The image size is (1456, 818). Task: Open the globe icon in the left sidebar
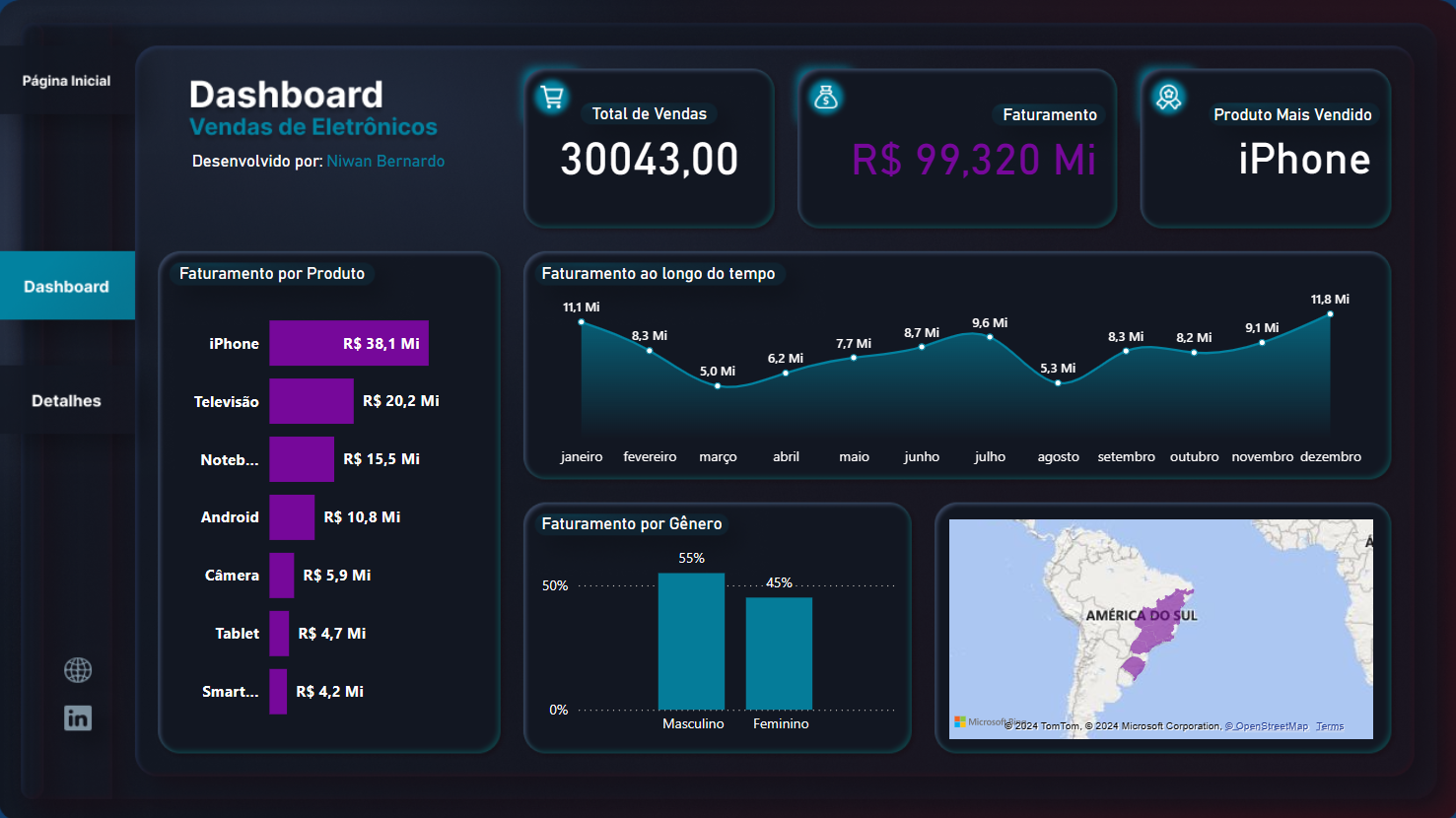[78, 669]
